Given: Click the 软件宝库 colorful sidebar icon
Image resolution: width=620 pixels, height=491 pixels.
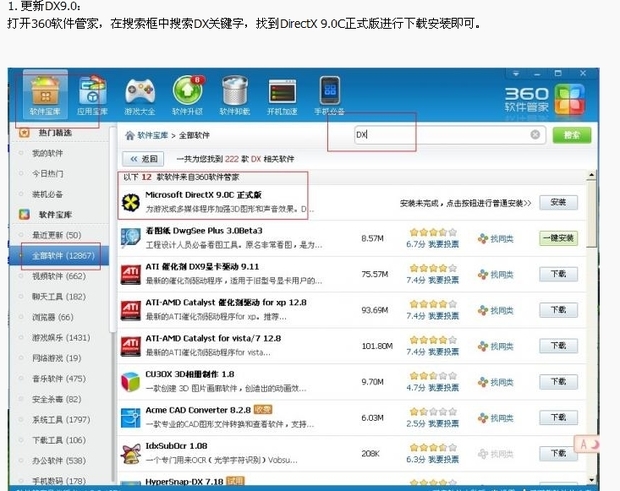Looking at the screenshot, I should [24, 214].
